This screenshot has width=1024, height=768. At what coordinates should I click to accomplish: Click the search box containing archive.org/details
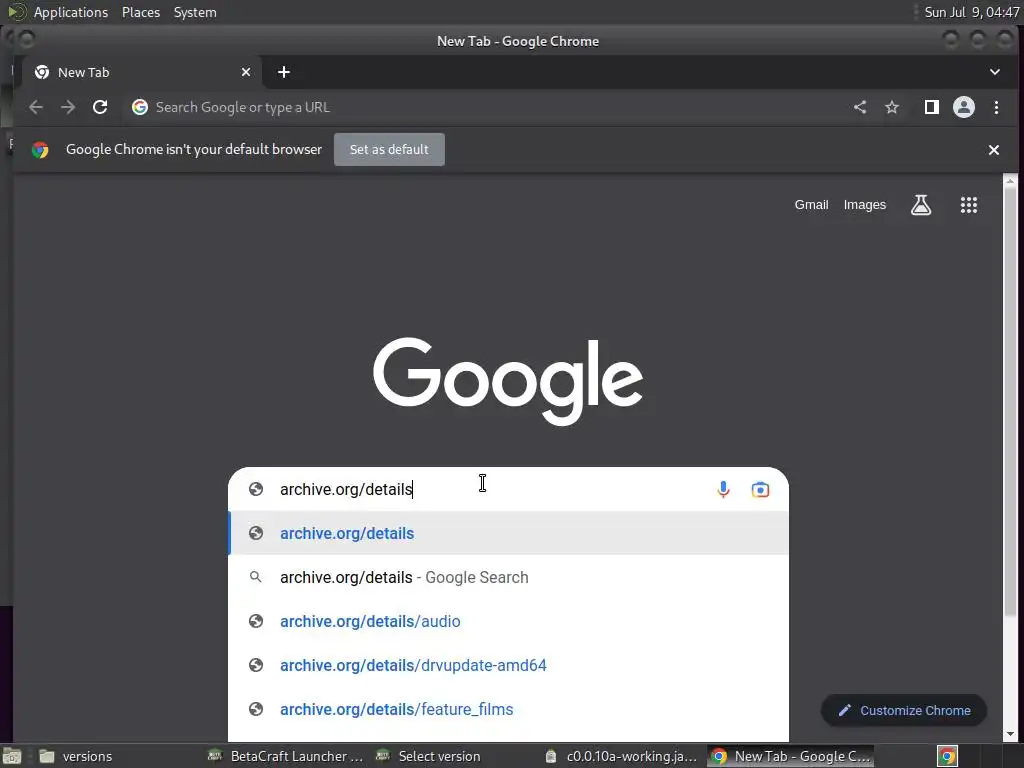click(x=508, y=489)
